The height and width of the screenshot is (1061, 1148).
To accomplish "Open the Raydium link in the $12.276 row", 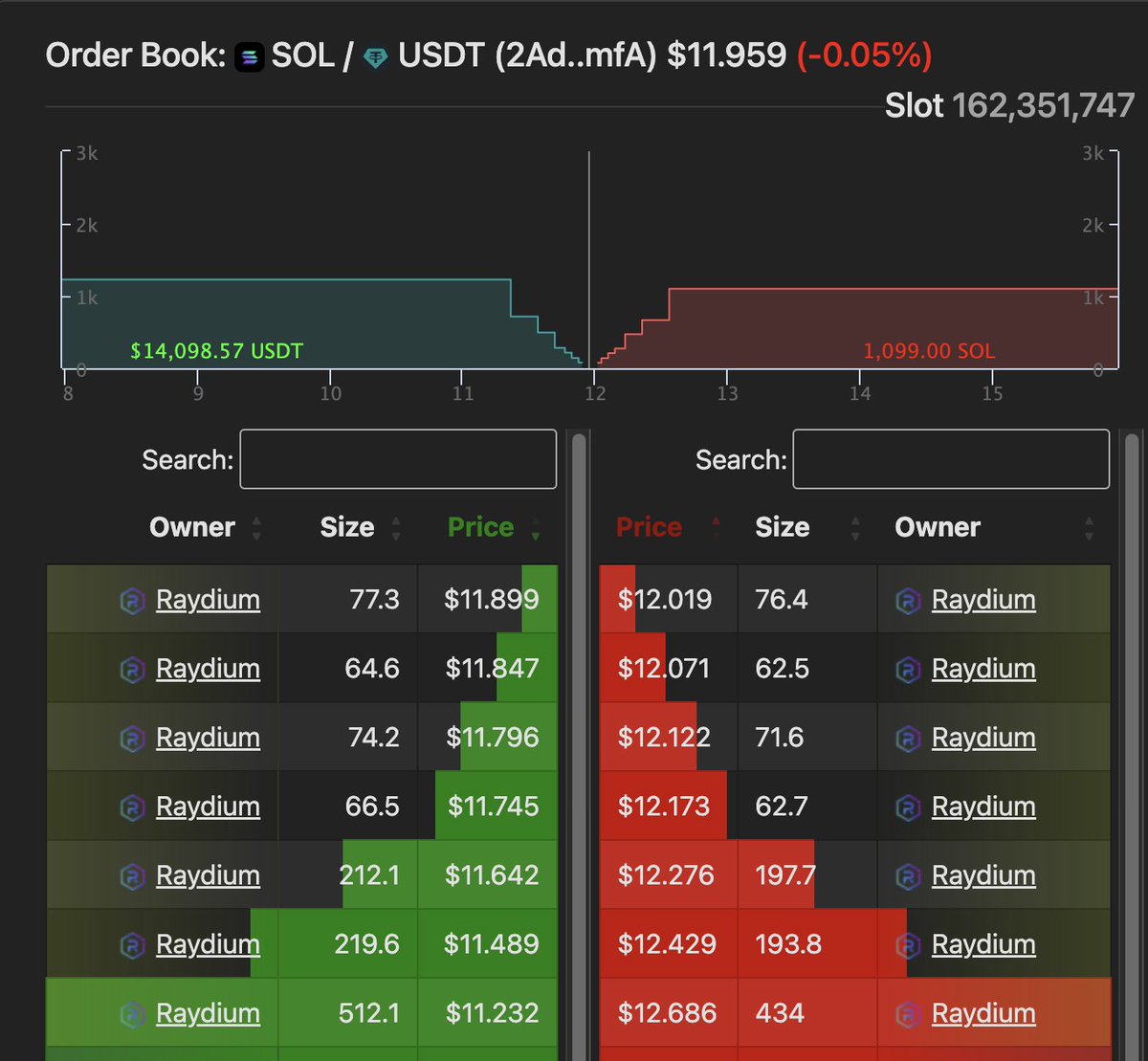I will coord(983,875).
